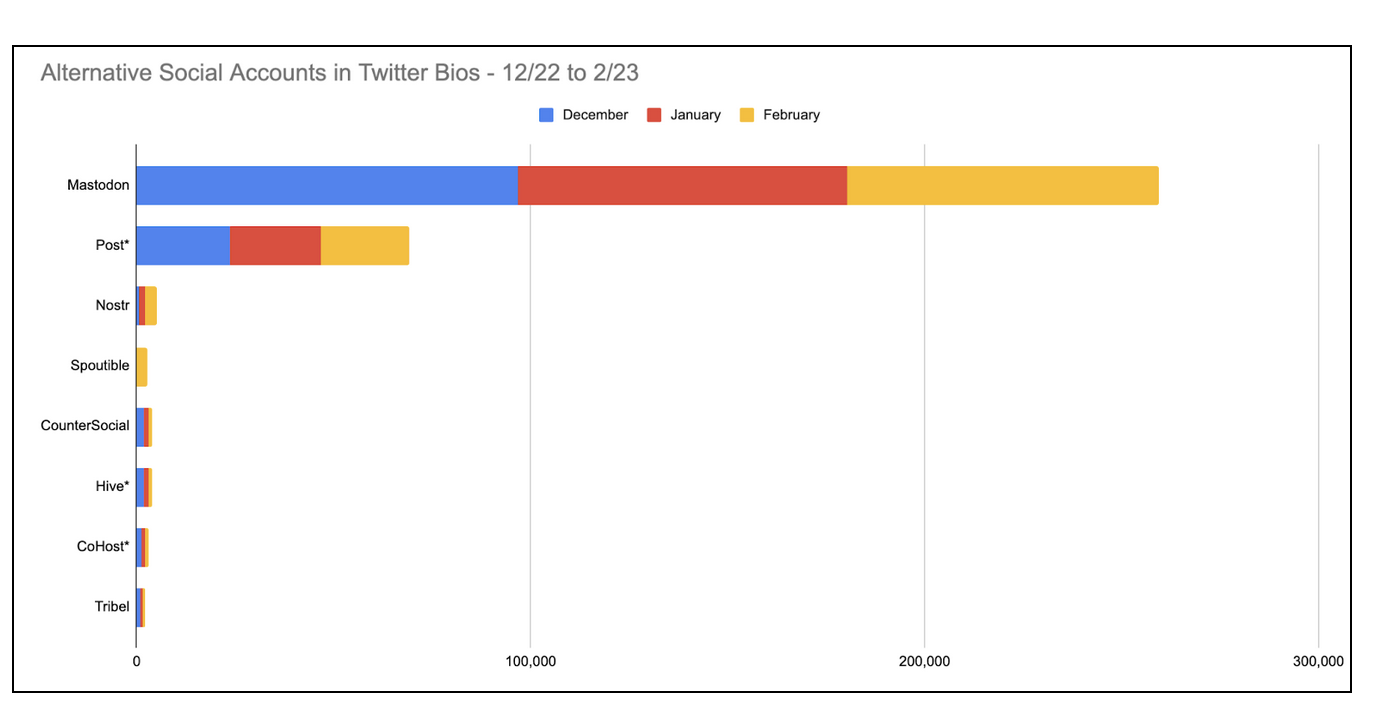
Task: Select the blue December segment of Post* bar
Action: 183,245
